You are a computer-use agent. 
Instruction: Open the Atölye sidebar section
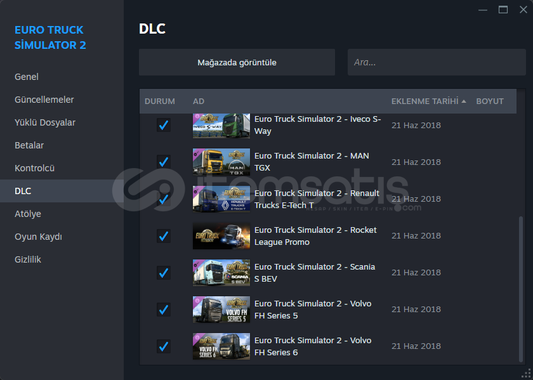click(x=28, y=214)
